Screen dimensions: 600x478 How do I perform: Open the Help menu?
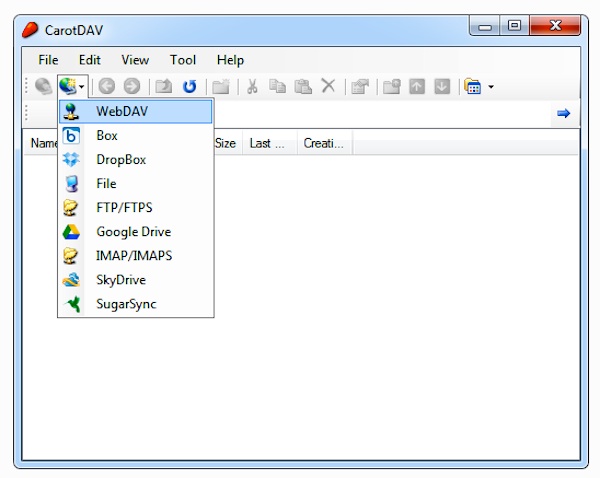(230, 60)
